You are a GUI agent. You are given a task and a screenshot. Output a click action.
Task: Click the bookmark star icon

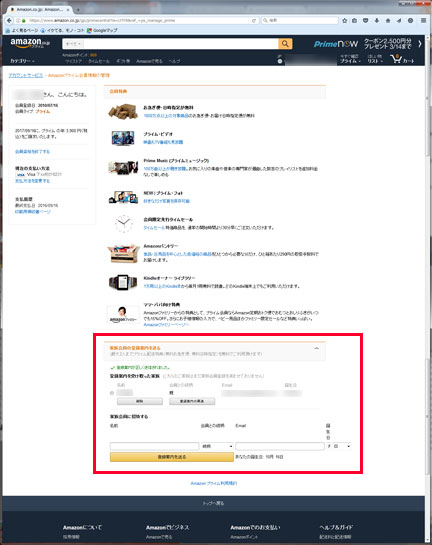344,21
